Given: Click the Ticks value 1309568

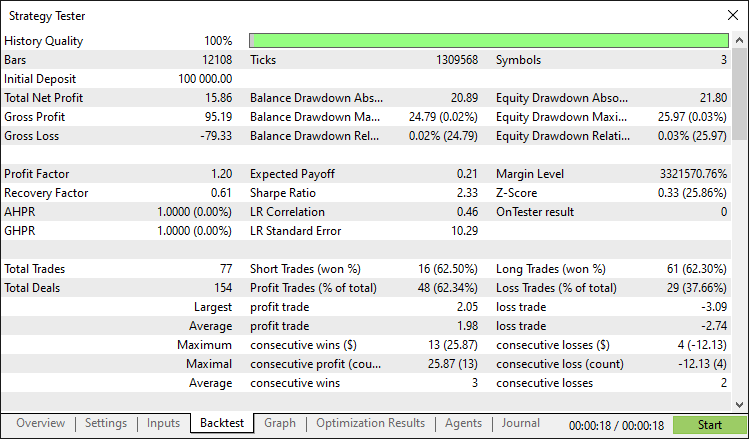Looking at the screenshot, I should click(x=457, y=60).
